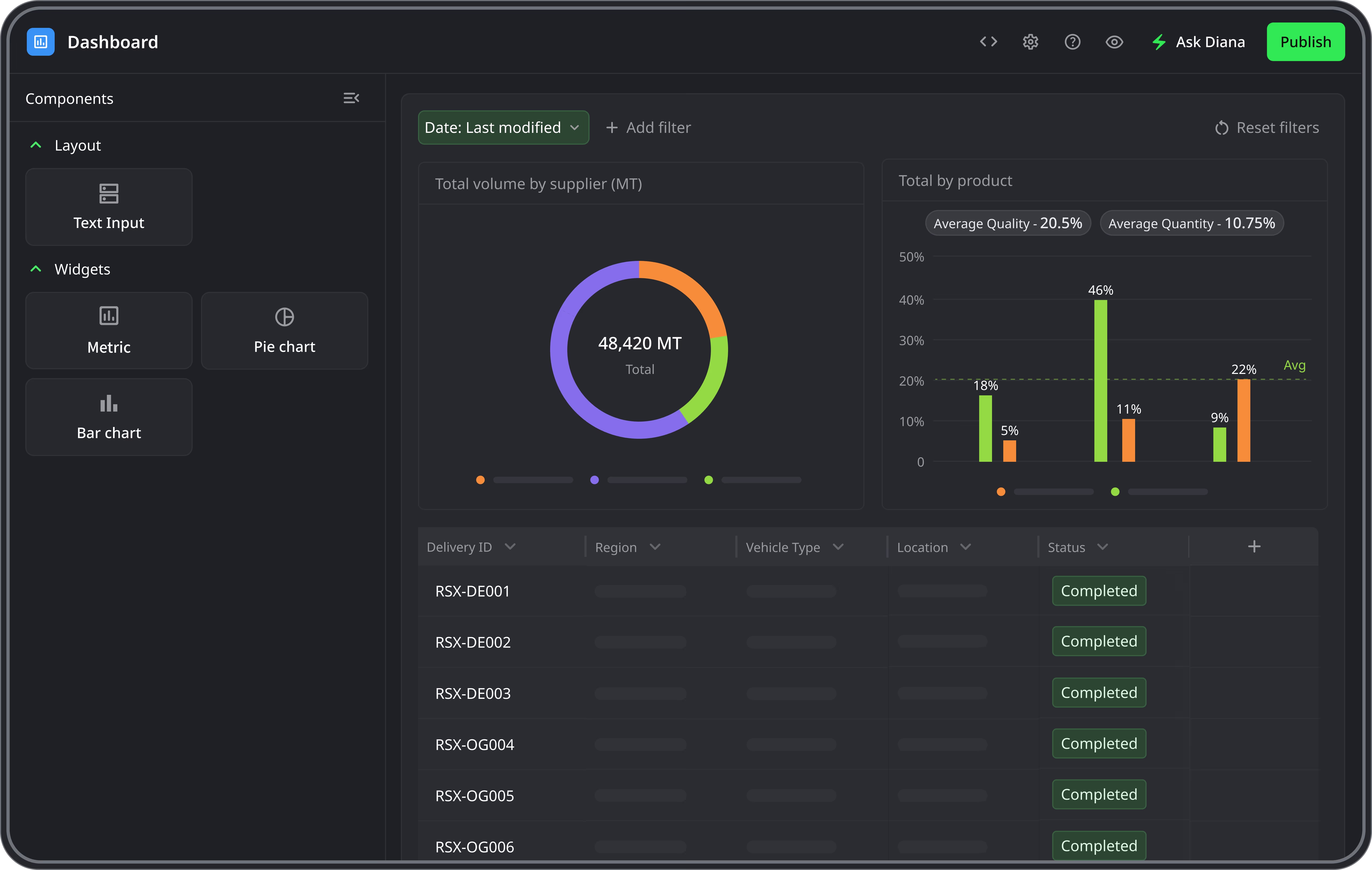Click the blue Dashboard app logo

coord(40,42)
